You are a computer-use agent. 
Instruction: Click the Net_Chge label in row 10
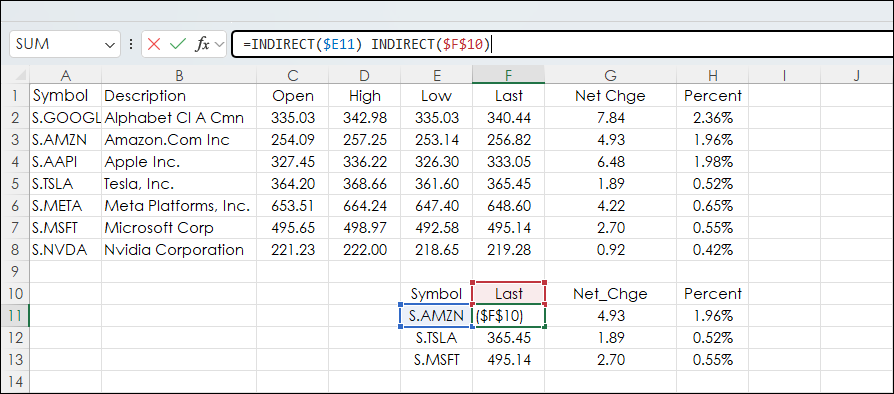(x=610, y=294)
